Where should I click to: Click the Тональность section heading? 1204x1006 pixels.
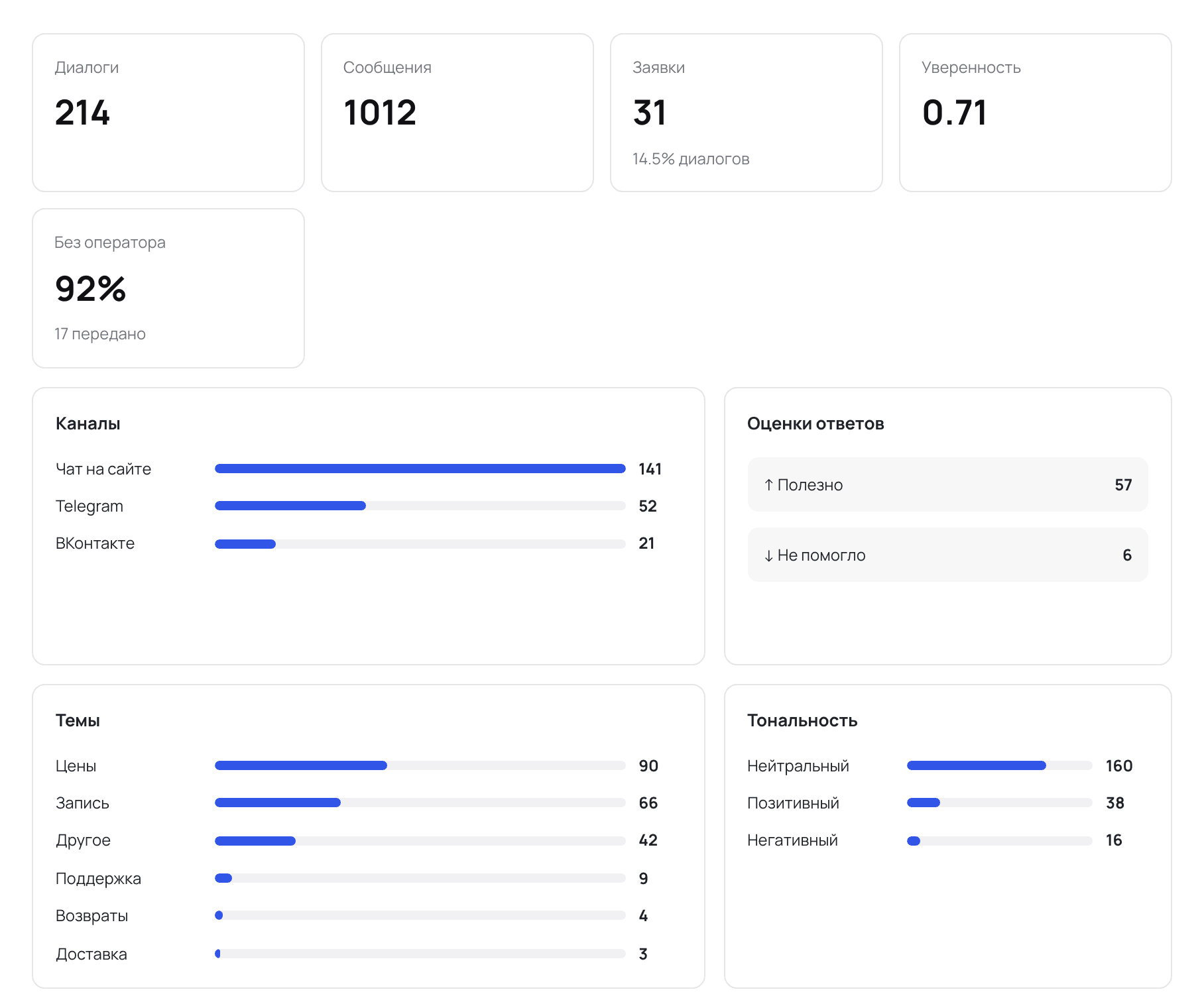point(803,720)
